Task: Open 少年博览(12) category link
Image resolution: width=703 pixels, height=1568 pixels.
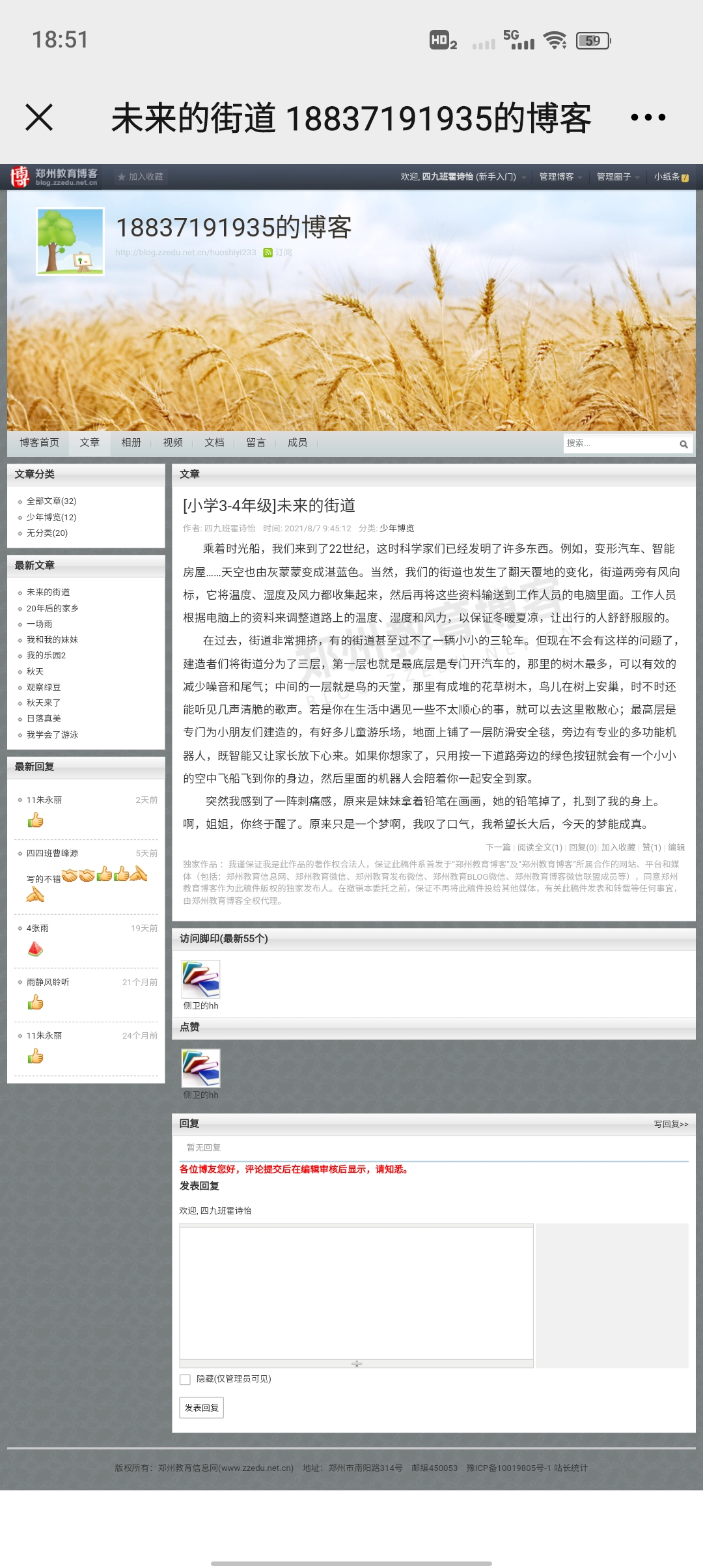Action: coord(51,517)
